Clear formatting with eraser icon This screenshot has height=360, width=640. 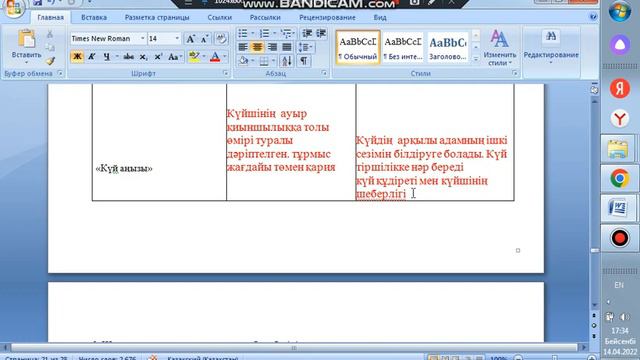[221, 39]
